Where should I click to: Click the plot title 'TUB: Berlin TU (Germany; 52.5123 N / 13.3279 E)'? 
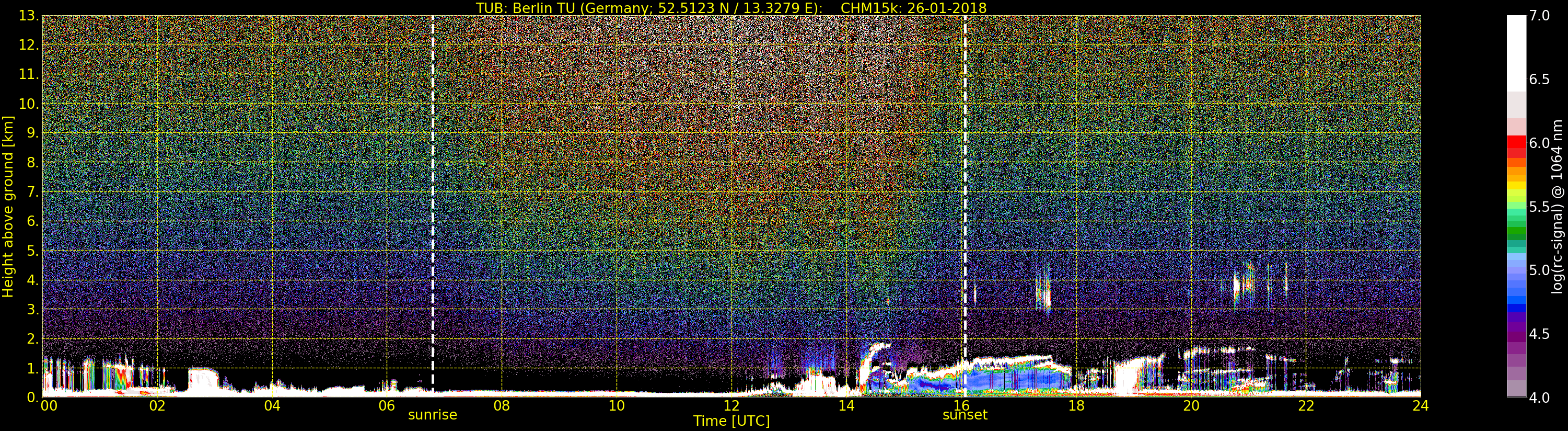[x=649, y=8]
